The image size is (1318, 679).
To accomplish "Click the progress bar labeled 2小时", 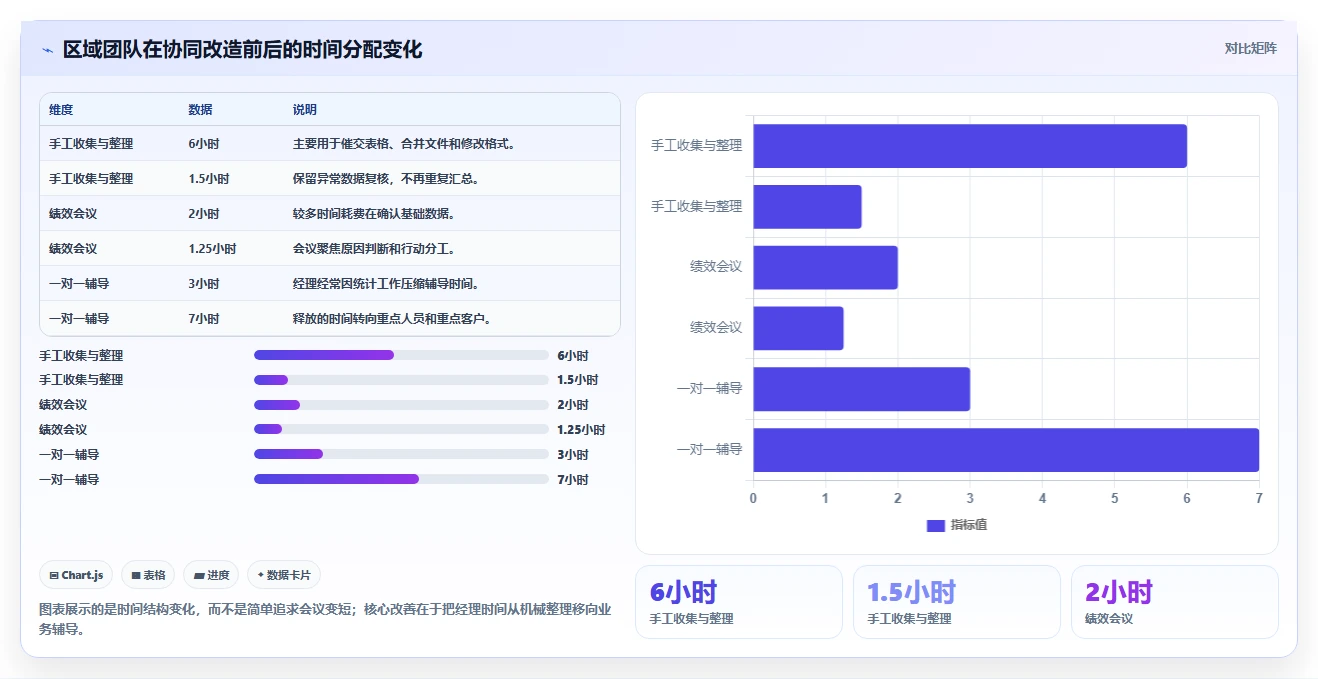I will [401, 405].
